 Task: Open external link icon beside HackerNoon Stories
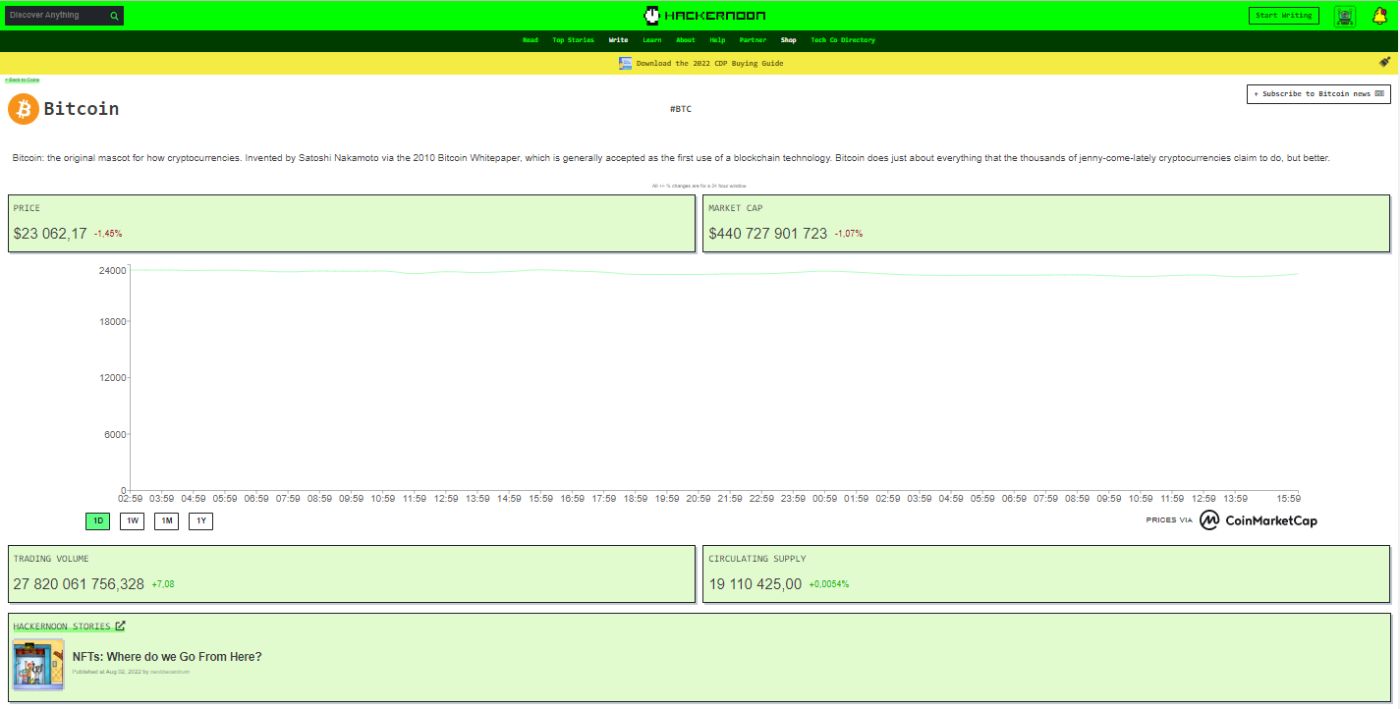tap(120, 626)
